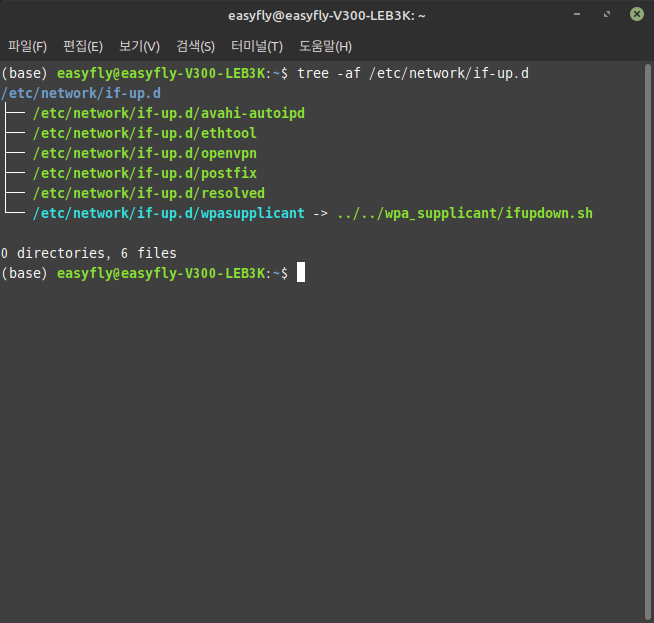Click the openvpn path line

(145, 153)
